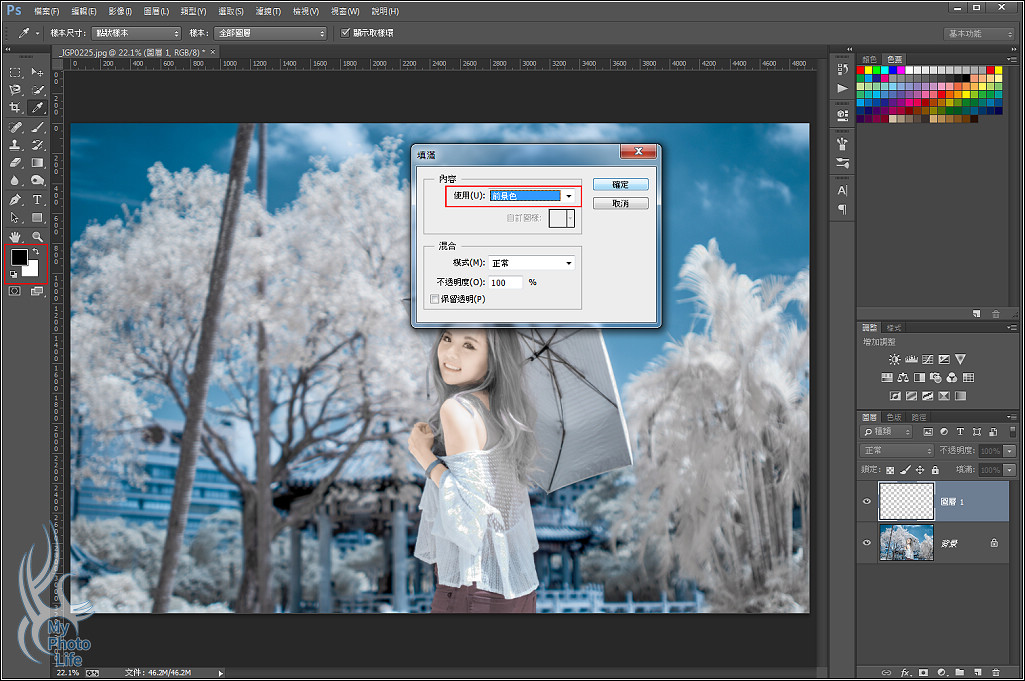Screen dimensions: 1025x681
Task: Select the Crop tool
Action: coord(16,107)
